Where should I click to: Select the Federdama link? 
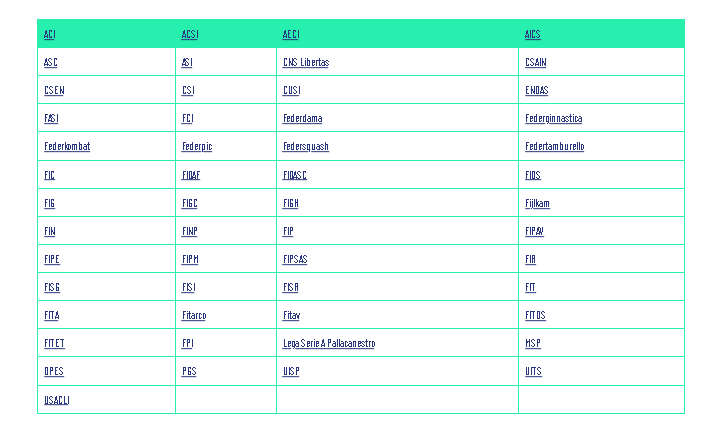click(x=302, y=118)
